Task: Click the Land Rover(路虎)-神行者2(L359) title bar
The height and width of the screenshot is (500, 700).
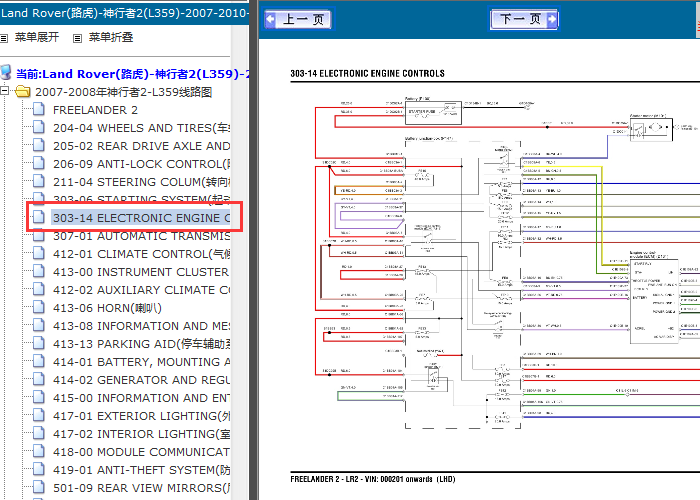Action: tap(125, 12)
